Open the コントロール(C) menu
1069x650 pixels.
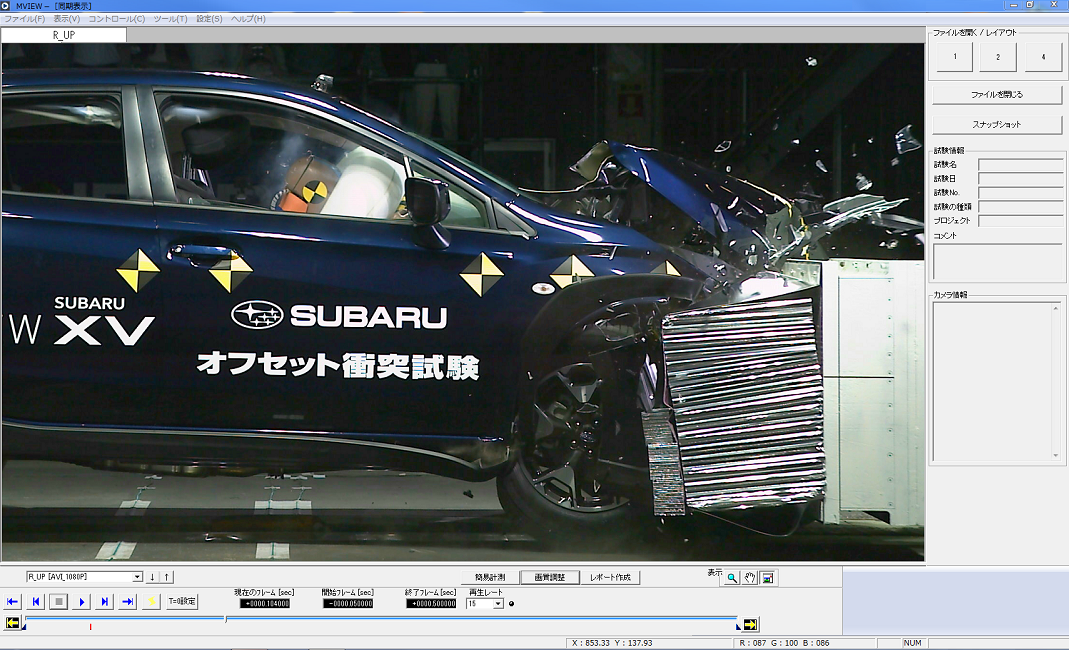point(117,19)
